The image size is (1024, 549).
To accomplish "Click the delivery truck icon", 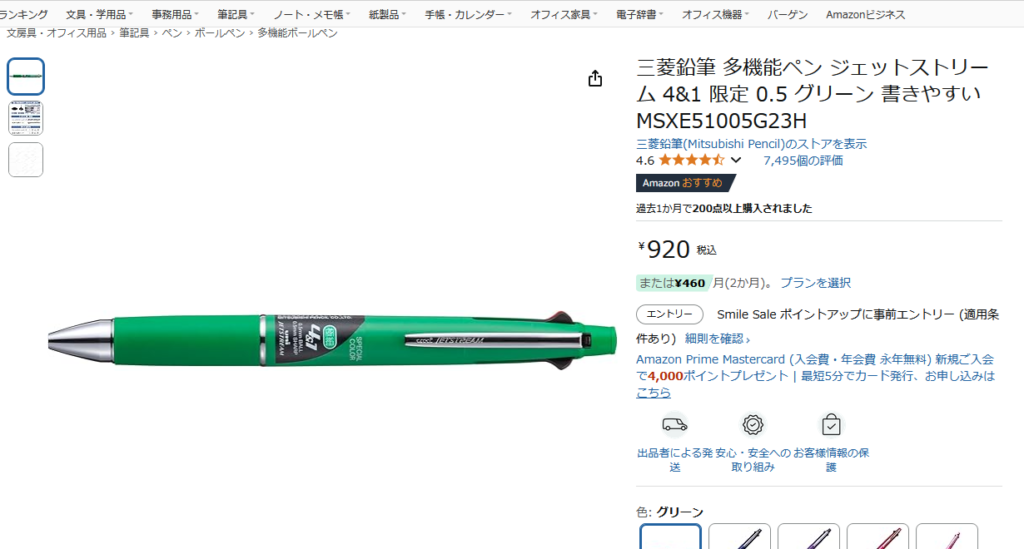I will click(x=675, y=425).
